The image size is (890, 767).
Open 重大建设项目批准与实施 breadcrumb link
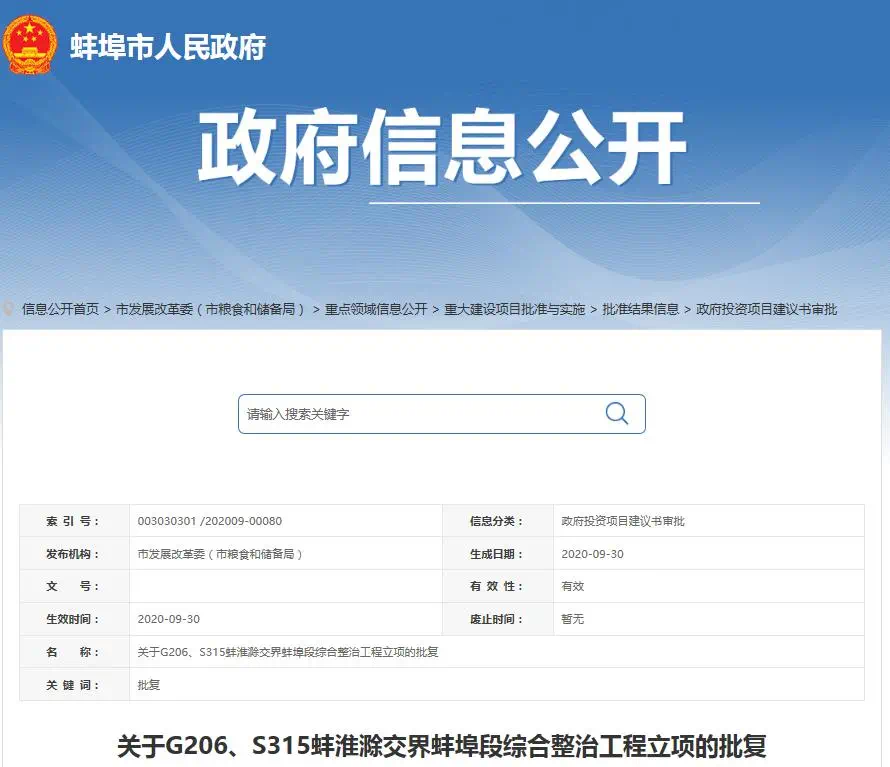tap(514, 309)
